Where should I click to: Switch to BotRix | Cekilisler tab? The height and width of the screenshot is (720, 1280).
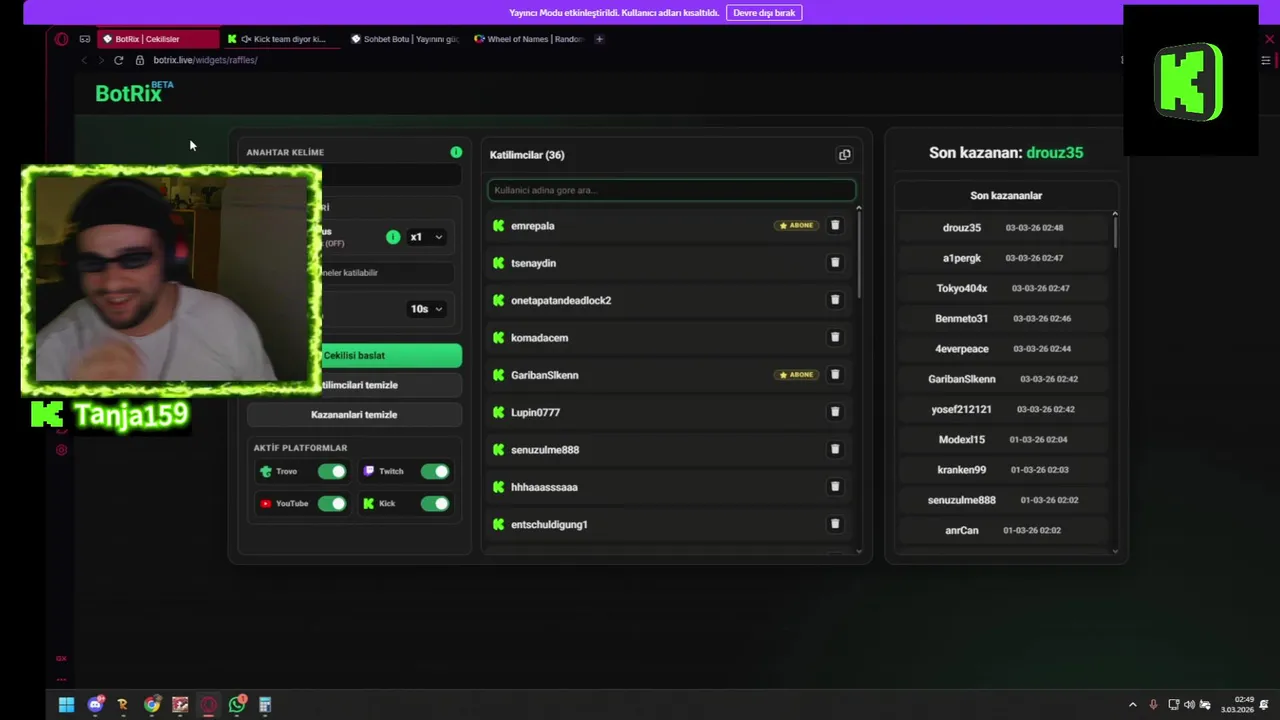pyautogui.click(x=158, y=39)
